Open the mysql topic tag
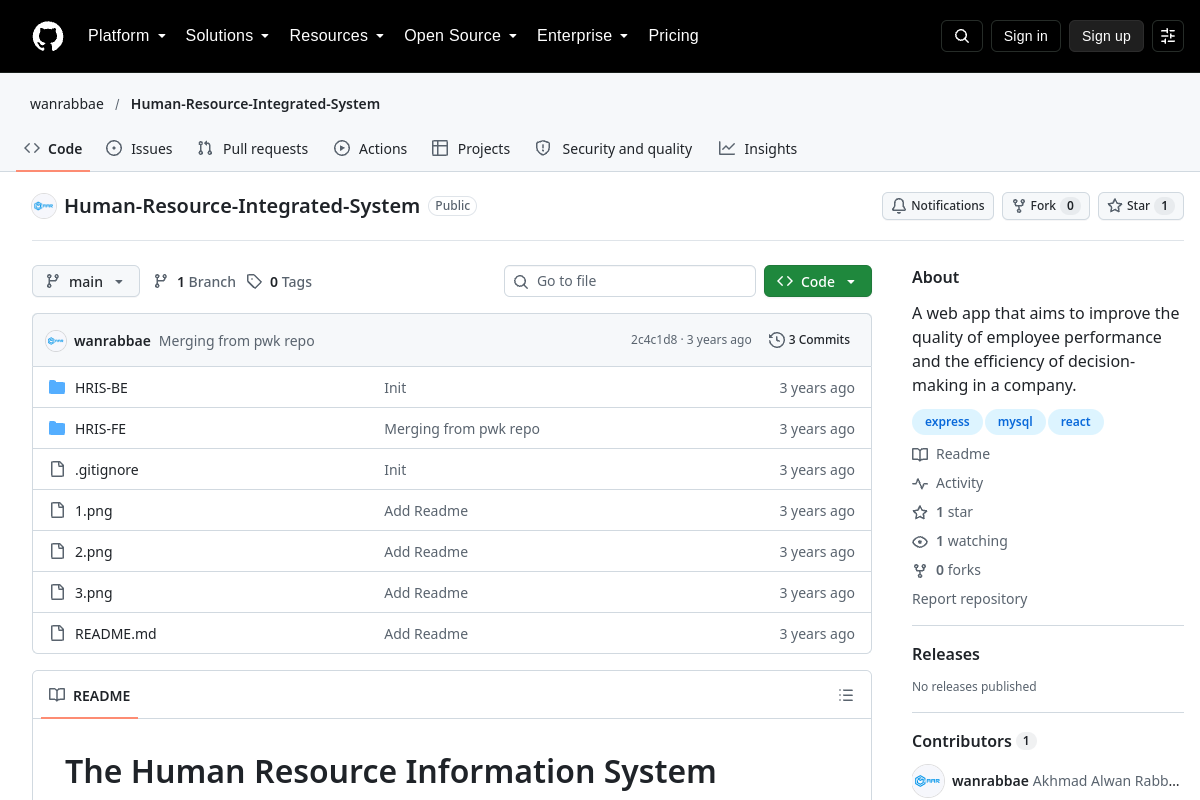 click(x=1015, y=422)
